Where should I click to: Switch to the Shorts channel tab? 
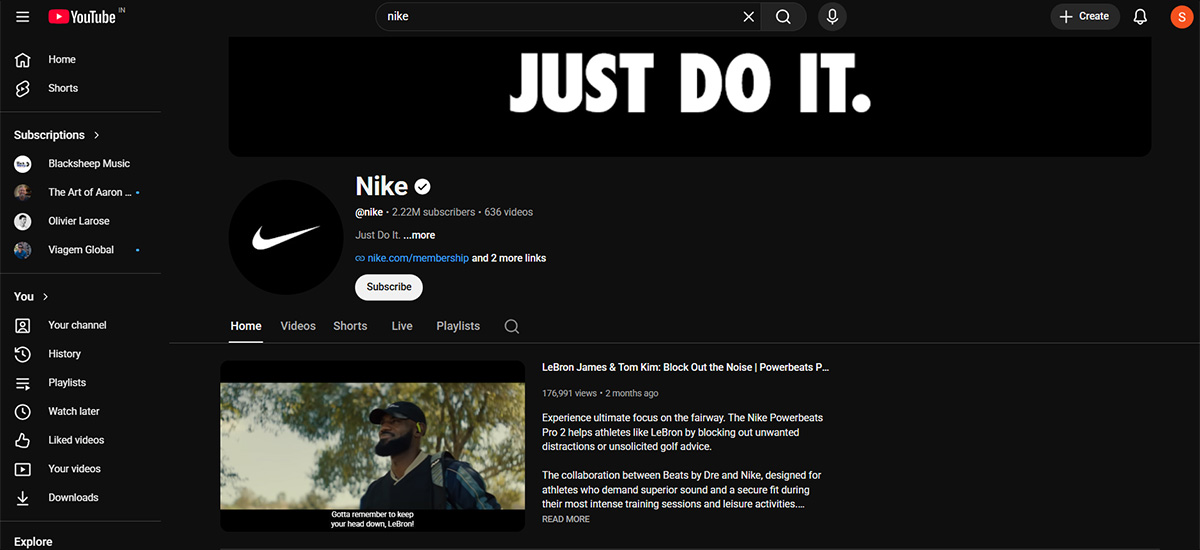(x=350, y=326)
